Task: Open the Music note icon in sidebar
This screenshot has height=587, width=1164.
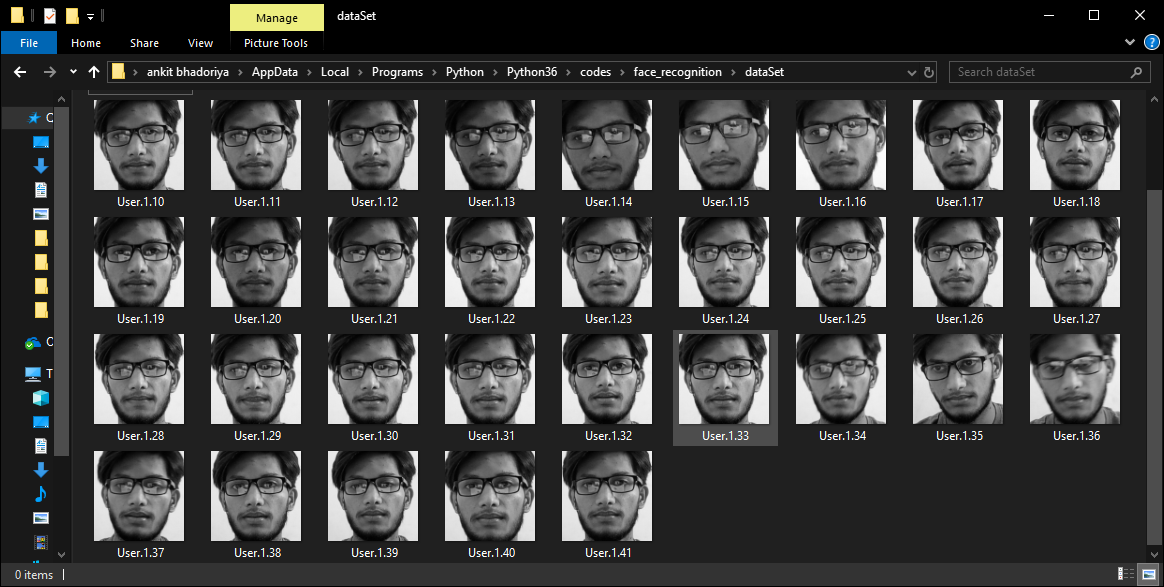Action: pyautogui.click(x=41, y=493)
